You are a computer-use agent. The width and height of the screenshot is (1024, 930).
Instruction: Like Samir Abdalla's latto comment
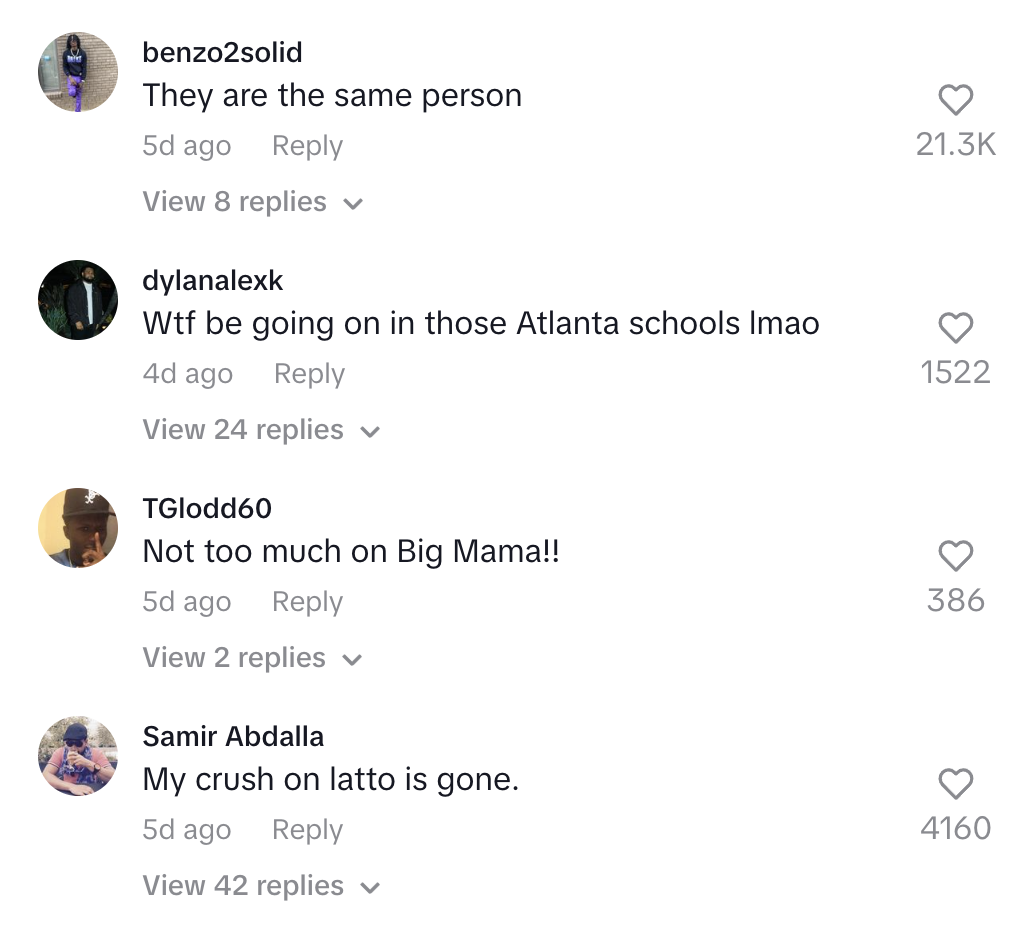pos(955,784)
